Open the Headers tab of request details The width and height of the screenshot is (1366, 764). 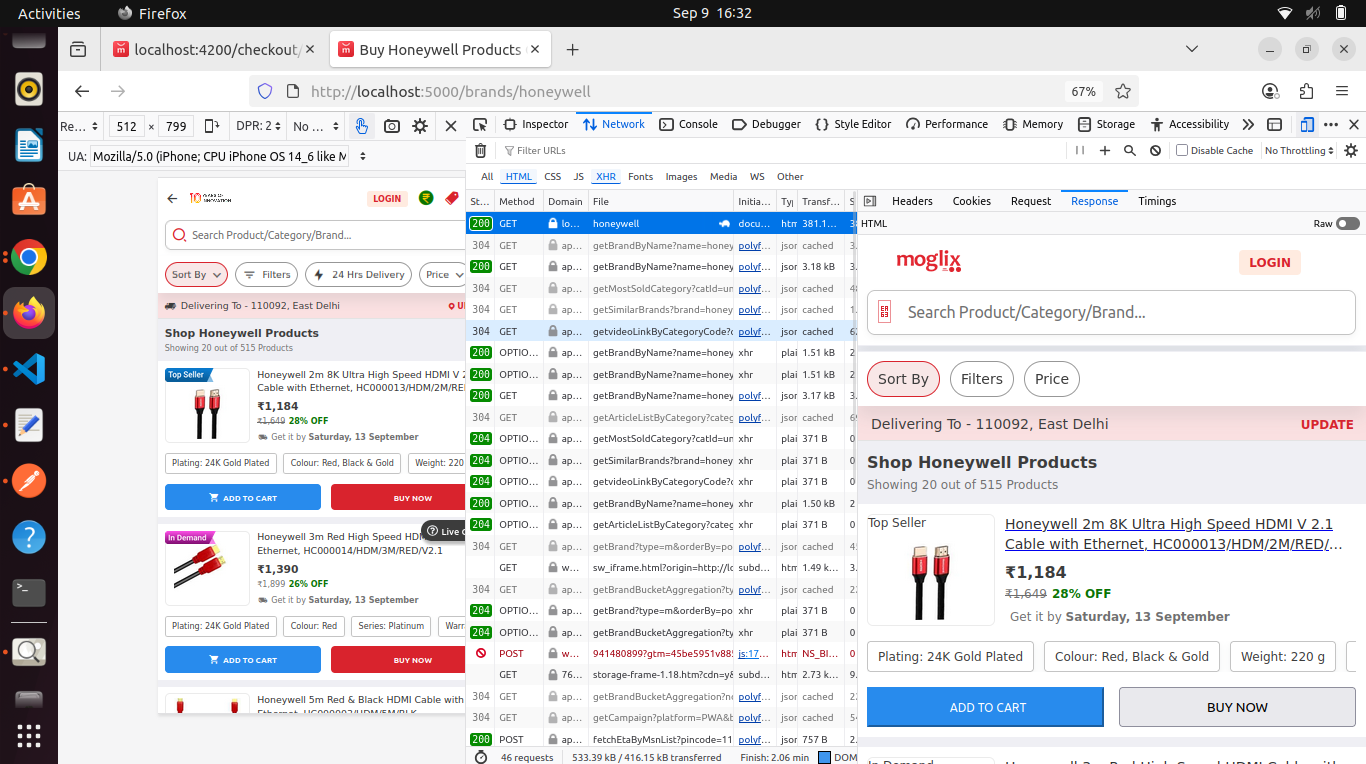[911, 201]
